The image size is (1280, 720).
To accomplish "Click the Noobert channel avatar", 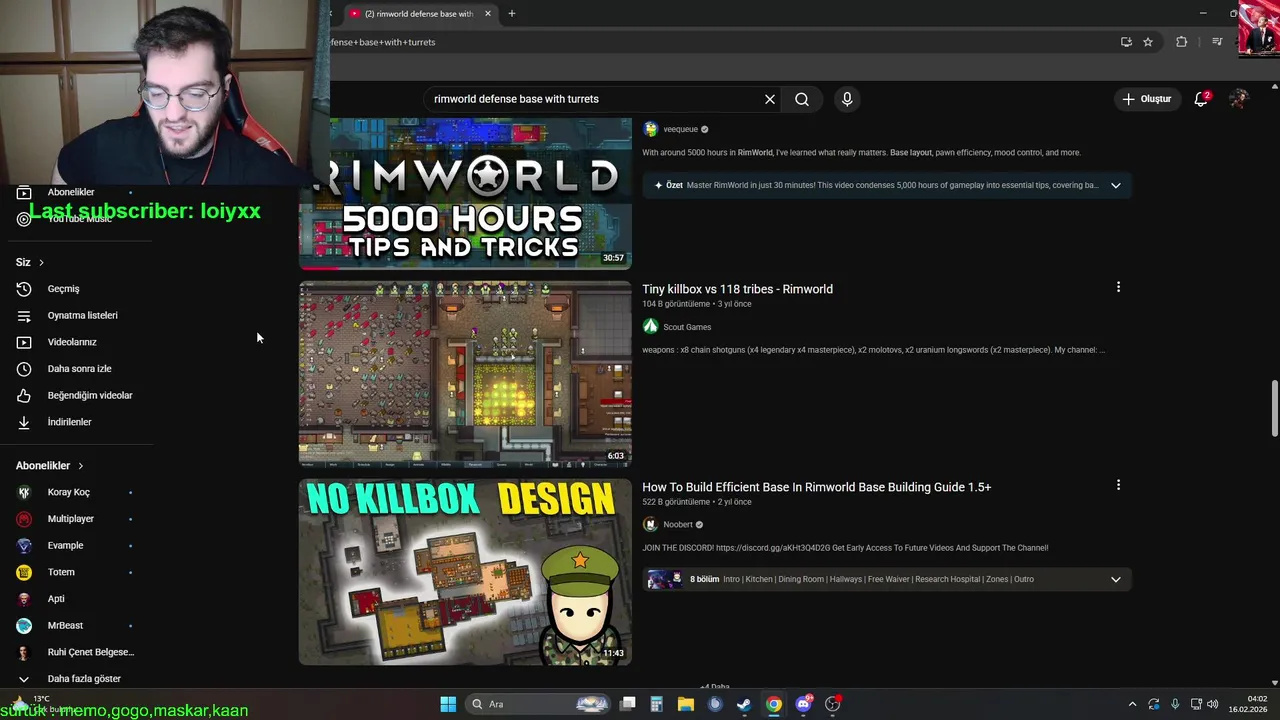I will 650,524.
